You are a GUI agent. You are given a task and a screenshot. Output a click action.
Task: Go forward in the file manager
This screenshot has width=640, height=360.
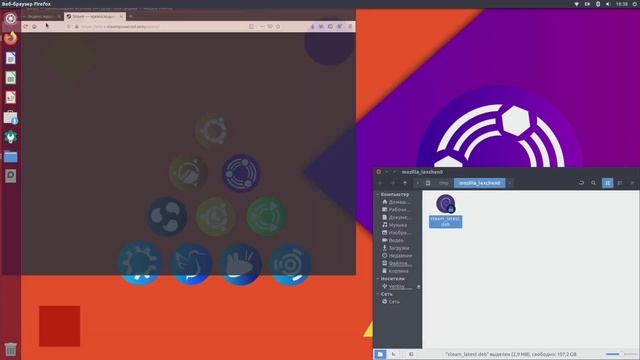click(x=393, y=183)
